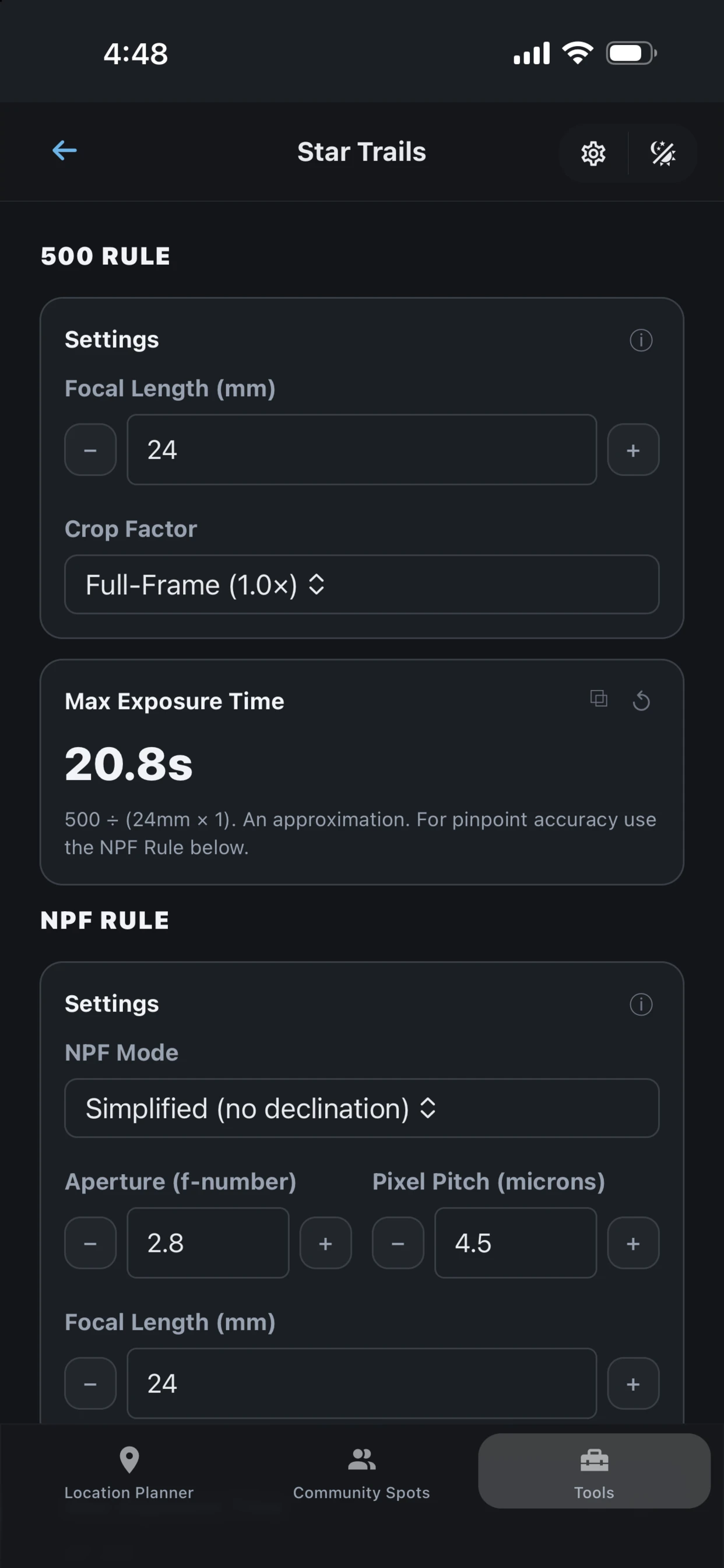Switch to the Location Planner tab
Image resolution: width=724 pixels, height=1568 pixels.
pyautogui.click(x=129, y=1473)
